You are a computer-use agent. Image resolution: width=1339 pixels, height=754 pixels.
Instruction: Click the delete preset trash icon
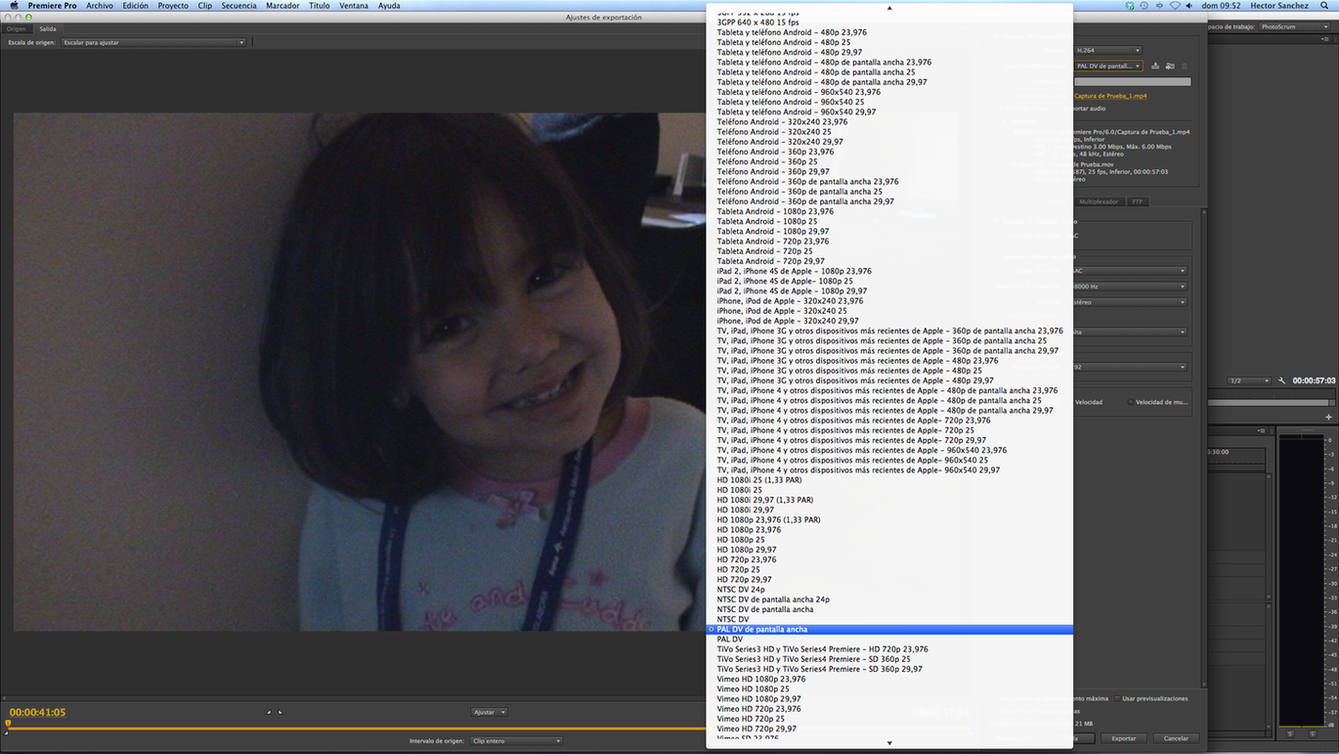[x=1185, y=66]
